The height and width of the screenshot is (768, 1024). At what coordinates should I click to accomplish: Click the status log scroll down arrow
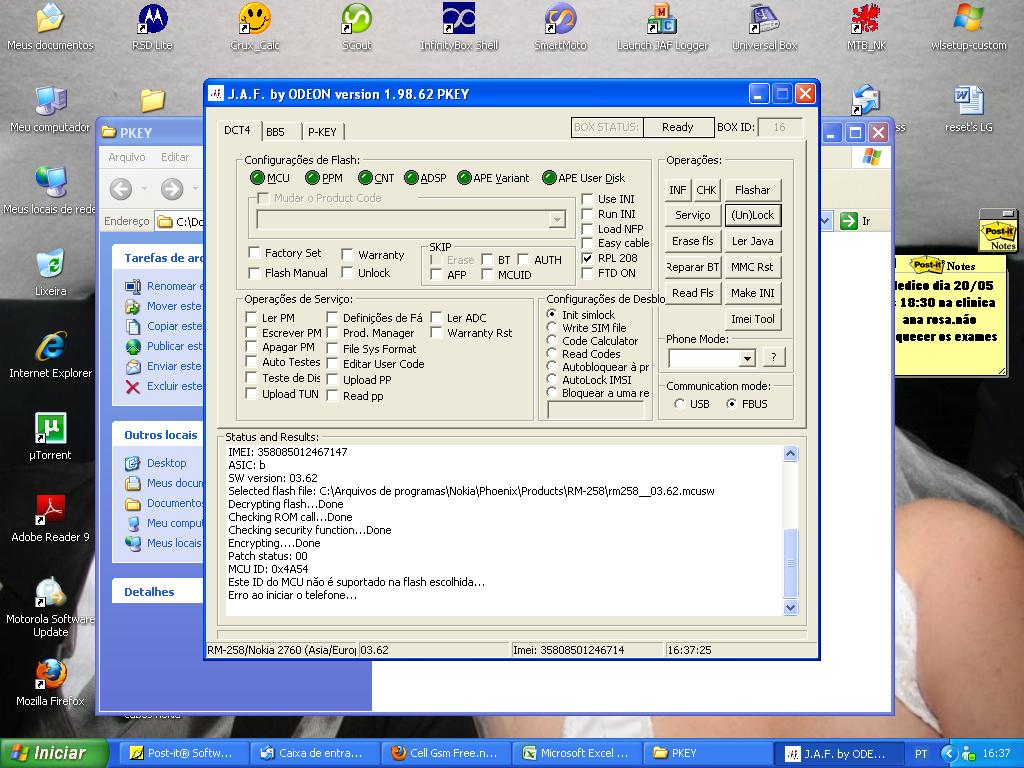tap(790, 607)
